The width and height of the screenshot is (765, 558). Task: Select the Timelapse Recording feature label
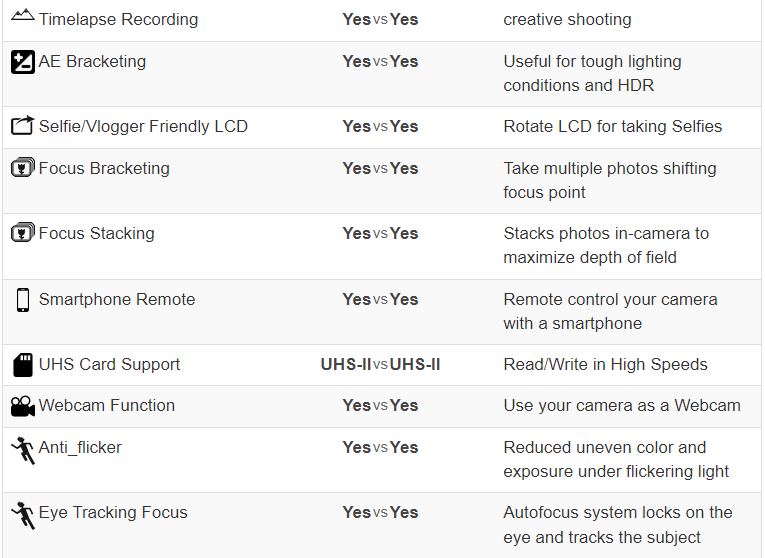(x=119, y=20)
